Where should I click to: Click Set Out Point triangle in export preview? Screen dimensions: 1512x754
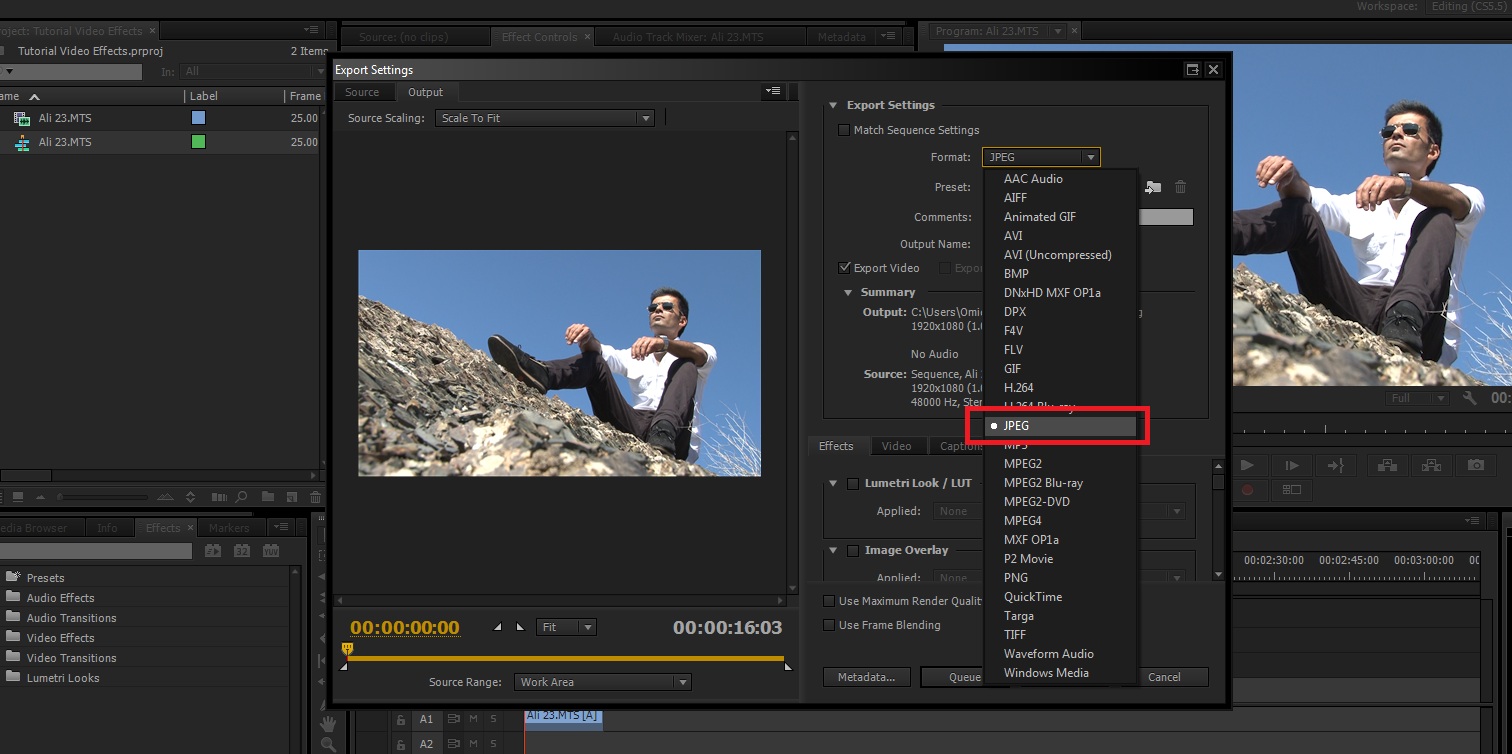click(x=519, y=627)
